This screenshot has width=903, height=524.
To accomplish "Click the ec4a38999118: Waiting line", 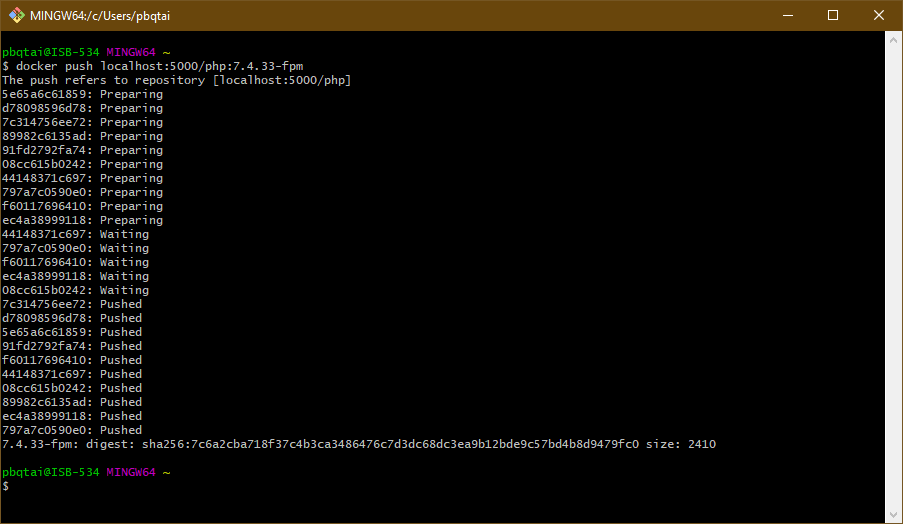I will tap(75, 276).
